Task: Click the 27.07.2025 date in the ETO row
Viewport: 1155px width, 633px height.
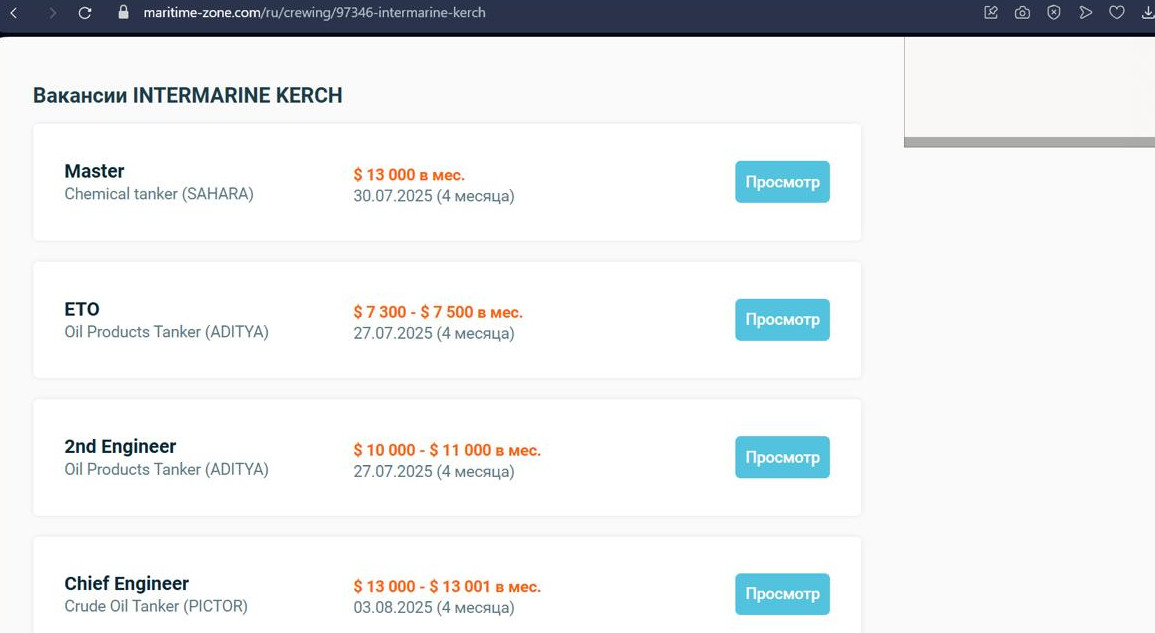Action: 434,333
